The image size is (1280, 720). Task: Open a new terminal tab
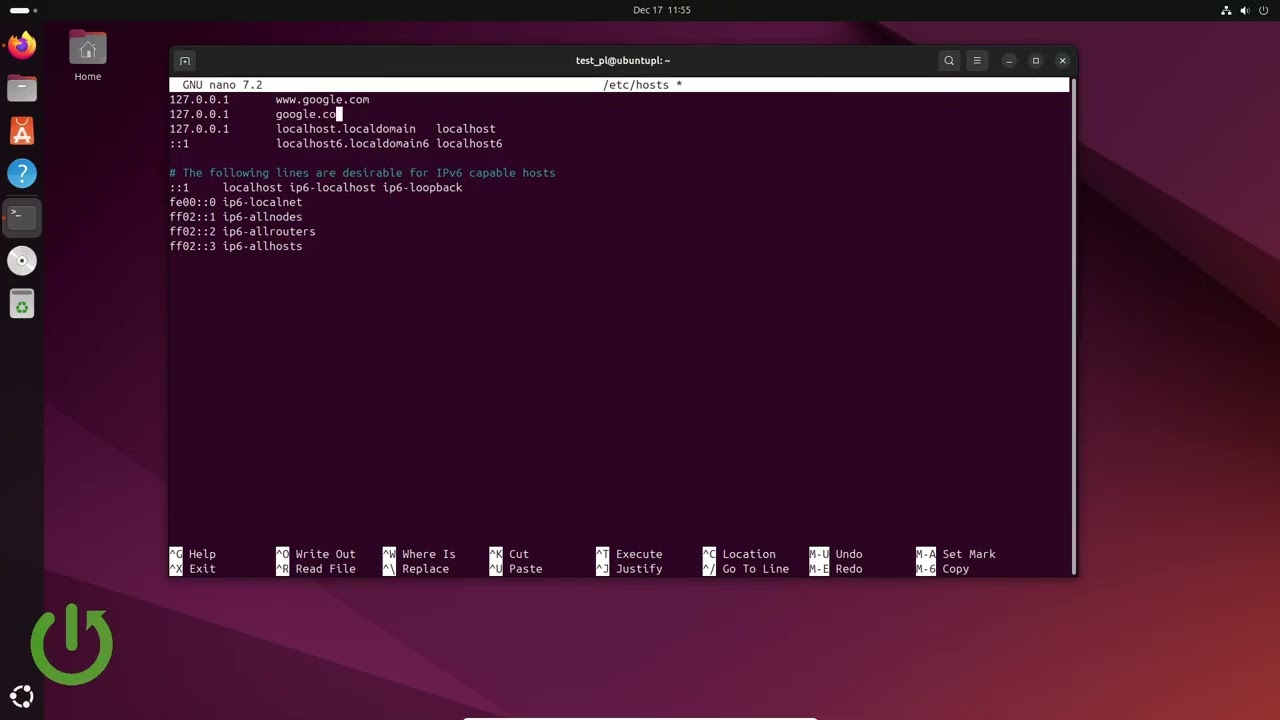click(x=185, y=61)
